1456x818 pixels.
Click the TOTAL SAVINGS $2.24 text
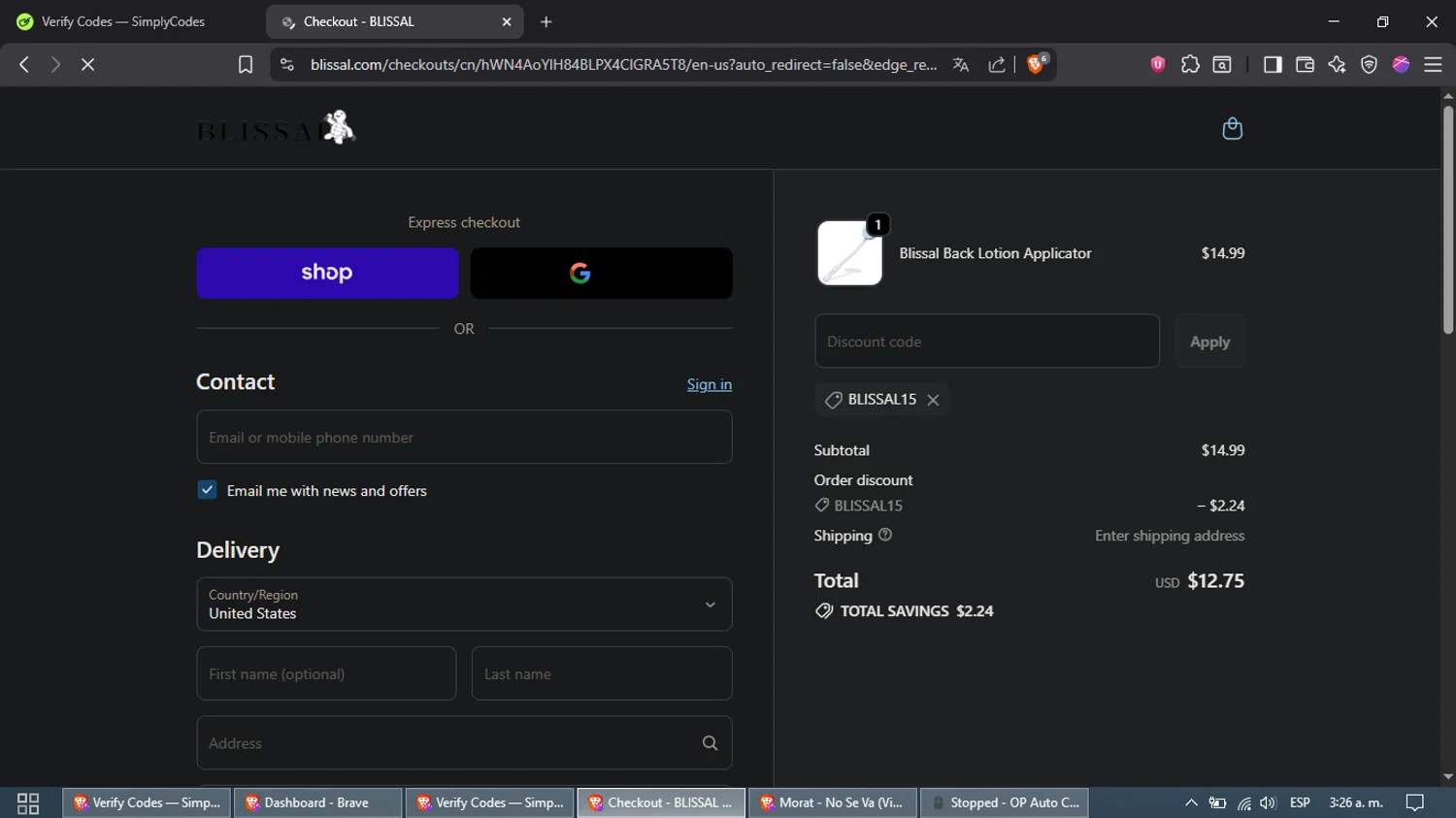click(x=916, y=611)
